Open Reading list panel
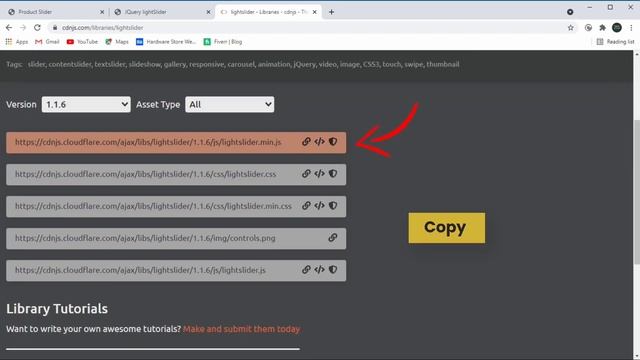640x360 pixels. click(x=616, y=42)
